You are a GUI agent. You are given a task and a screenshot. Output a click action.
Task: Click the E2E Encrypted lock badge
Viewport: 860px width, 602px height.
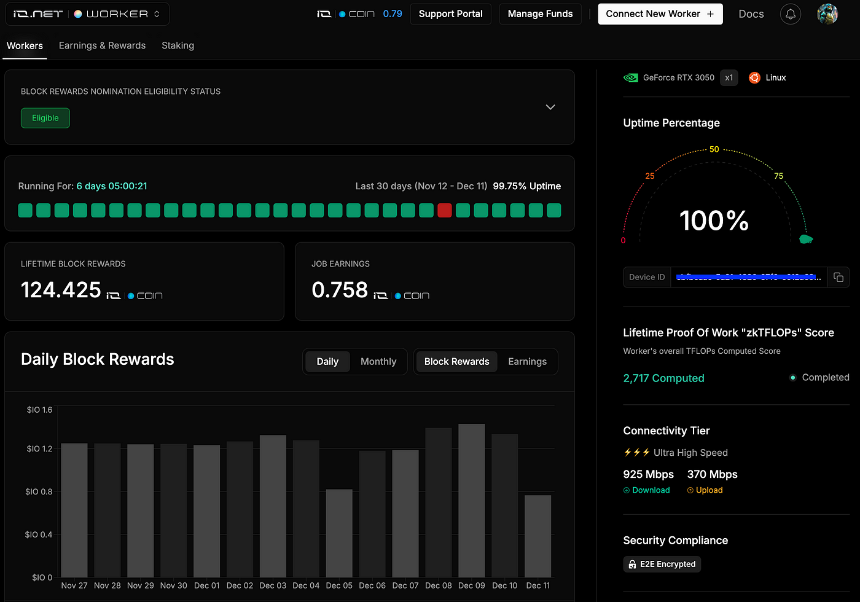coord(662,564)
